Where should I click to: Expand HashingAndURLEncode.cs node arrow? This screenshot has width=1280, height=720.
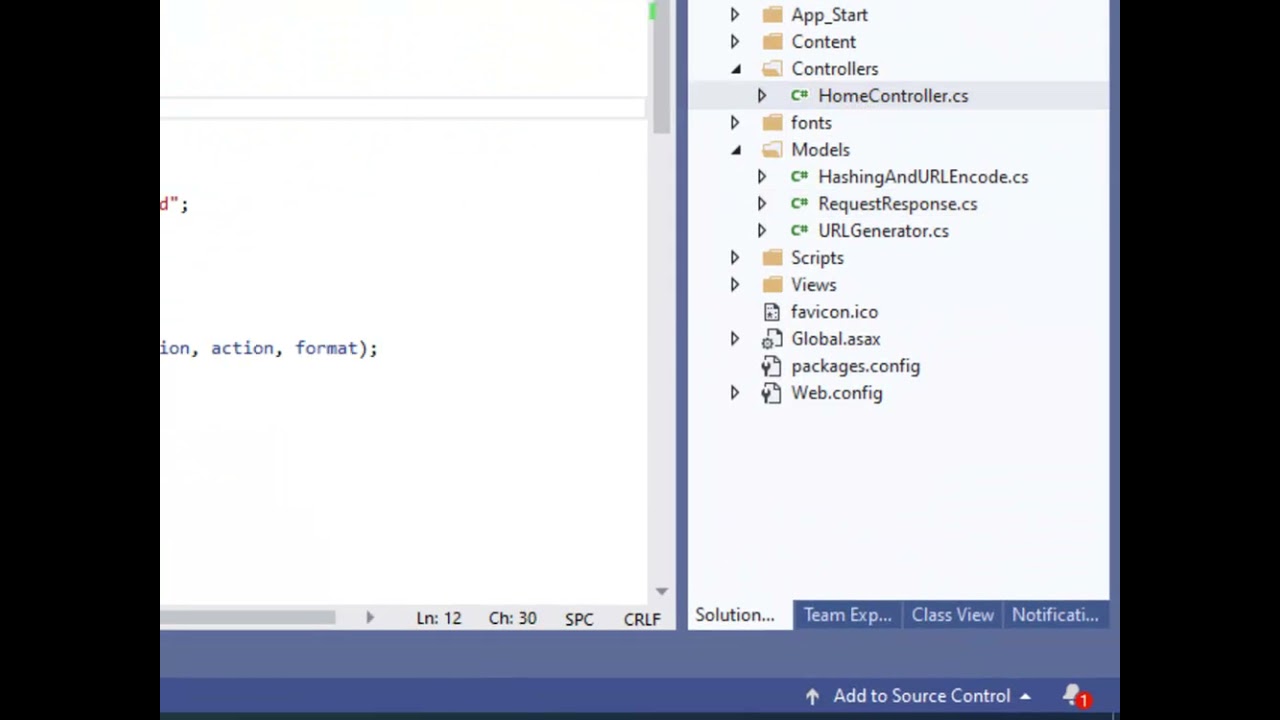click(762, 177)
